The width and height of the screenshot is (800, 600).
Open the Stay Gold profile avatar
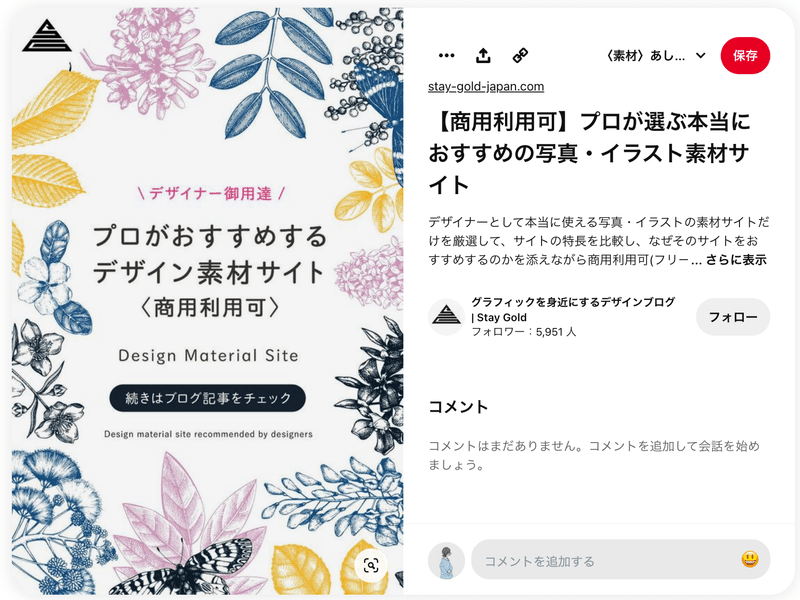446,317
